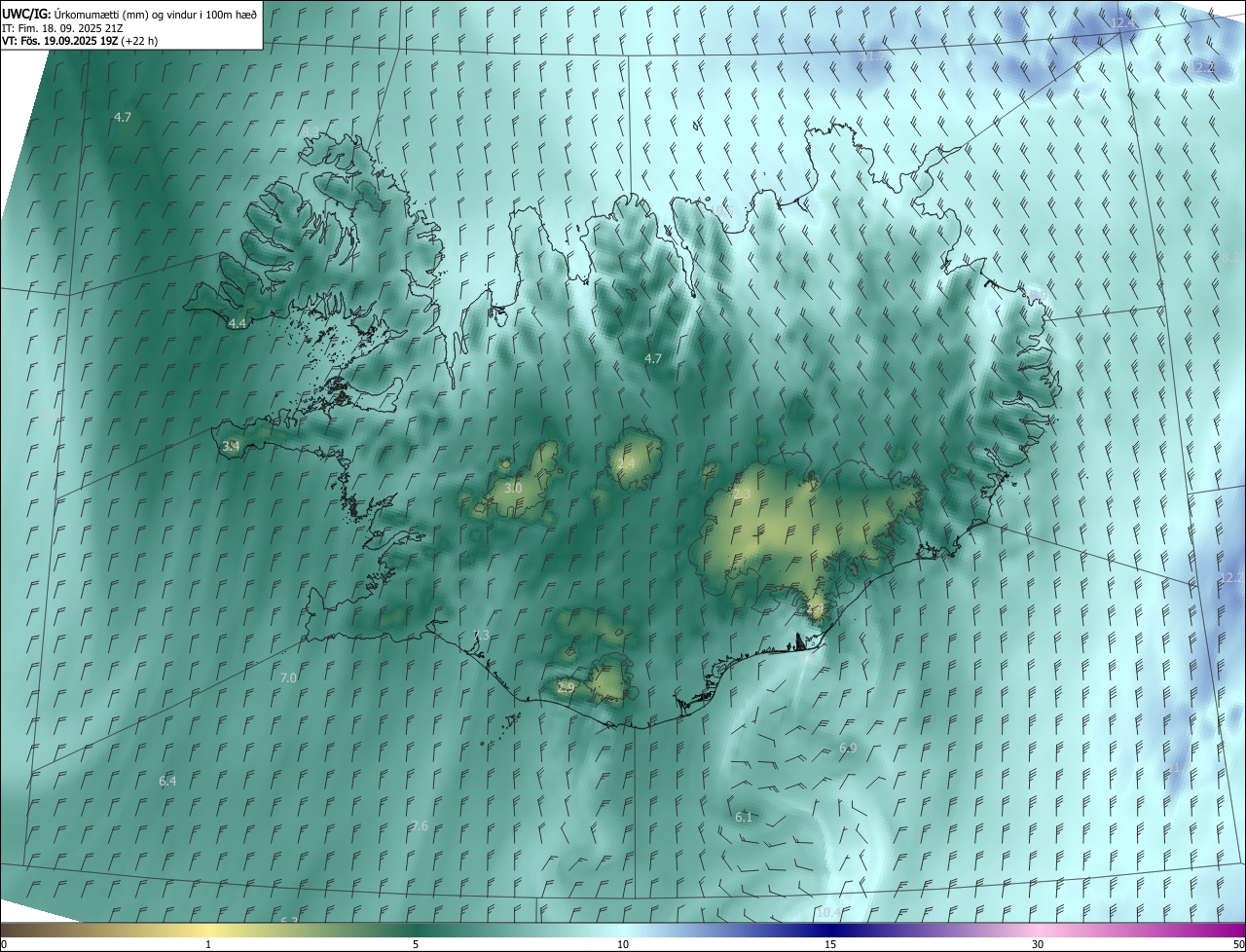Click the 4.4 value label on the Westfjords

coord(238,323)
